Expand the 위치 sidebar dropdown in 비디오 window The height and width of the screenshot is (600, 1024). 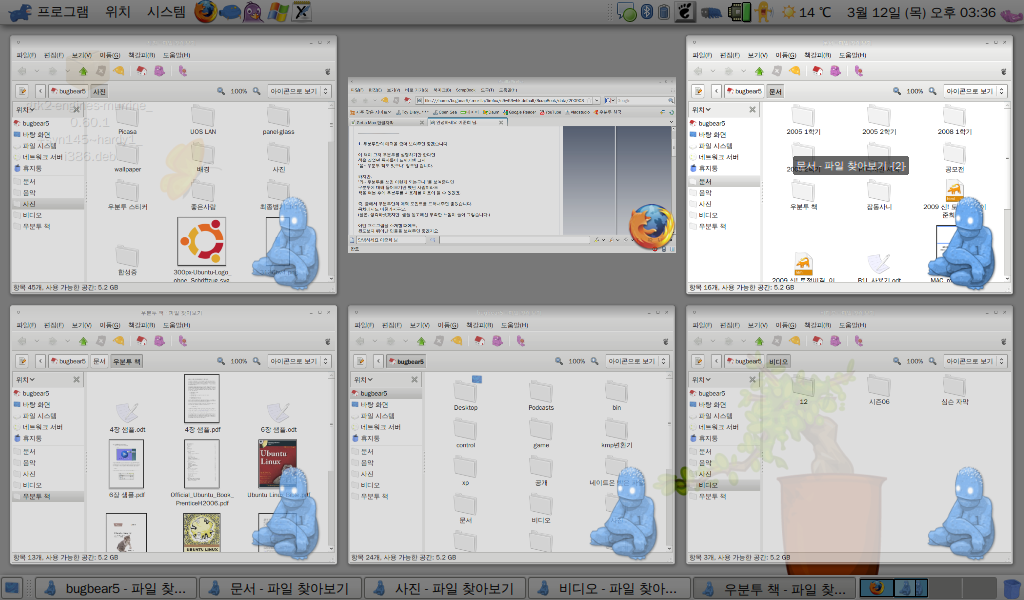click(701, 380)
